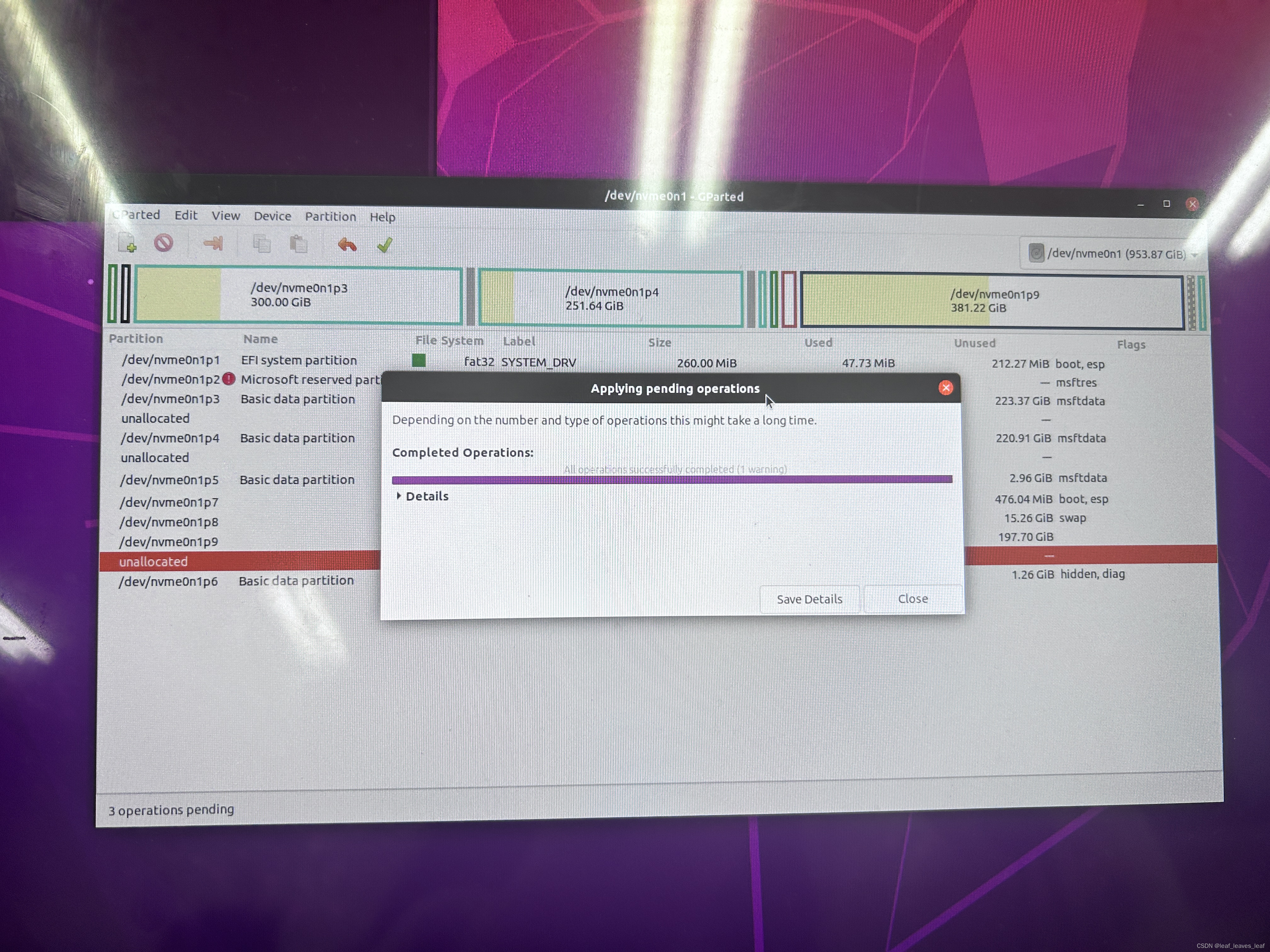Click the Delete partition toolbar icon
Image resolution: width=1270 pixels, height=952 pixels.
pyautogui.click(x=163, y=243)
